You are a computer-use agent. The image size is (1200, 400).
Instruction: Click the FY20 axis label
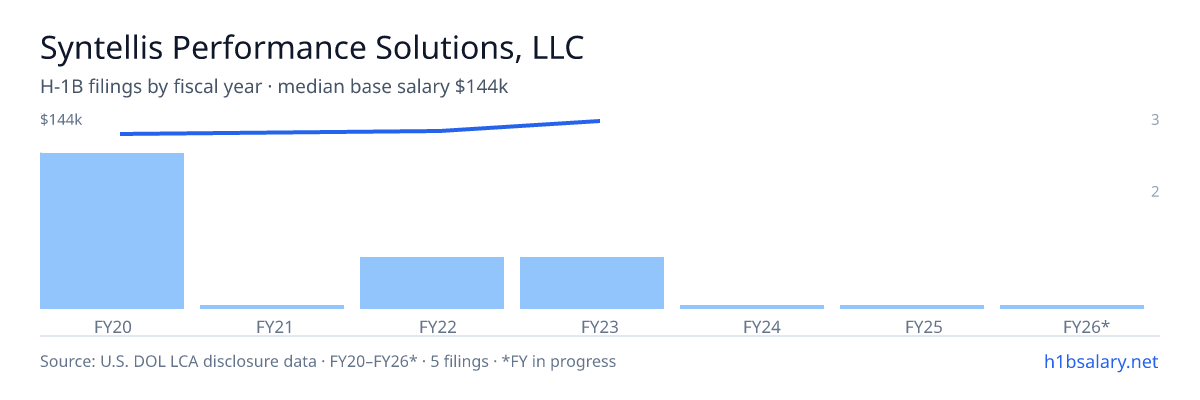(x=112, y=326)
